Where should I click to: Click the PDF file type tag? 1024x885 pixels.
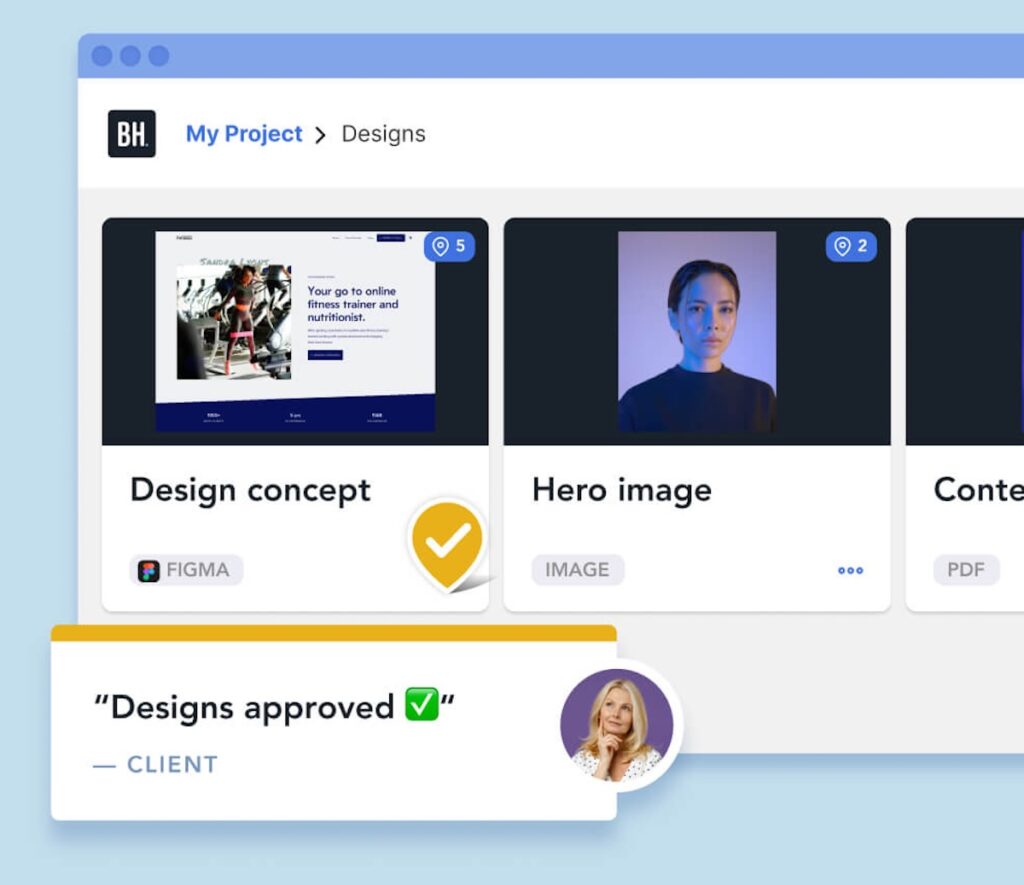tap(966, 570)
